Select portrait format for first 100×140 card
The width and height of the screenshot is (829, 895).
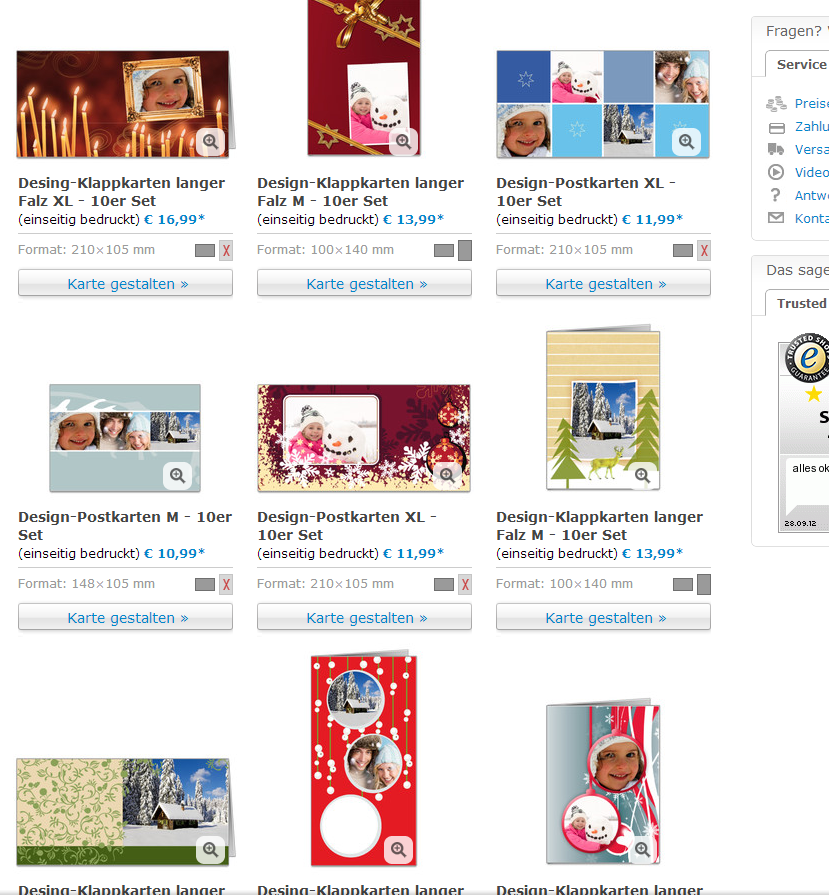465,251
